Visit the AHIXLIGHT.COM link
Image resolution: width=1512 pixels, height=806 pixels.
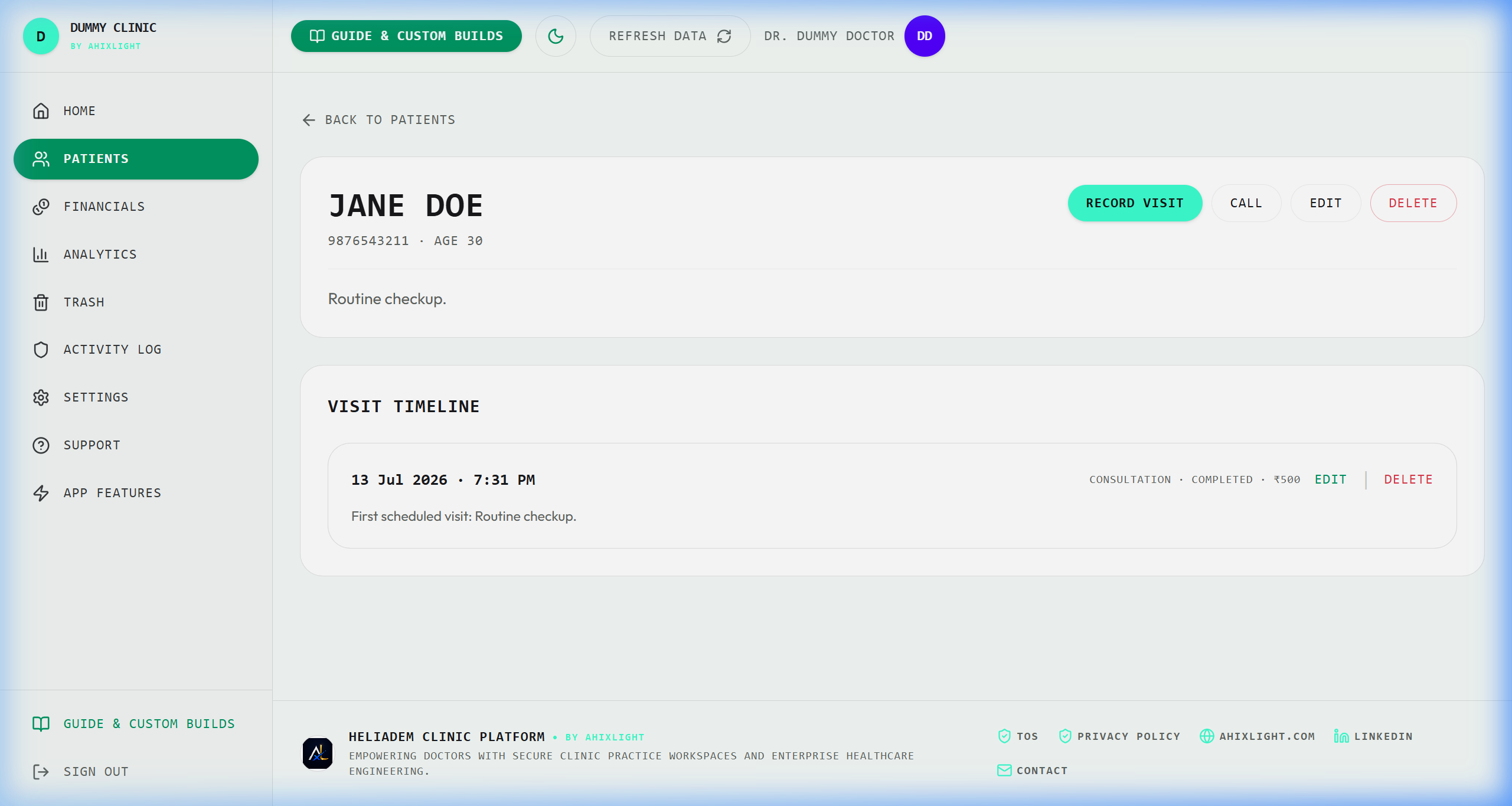point(1258,736)
